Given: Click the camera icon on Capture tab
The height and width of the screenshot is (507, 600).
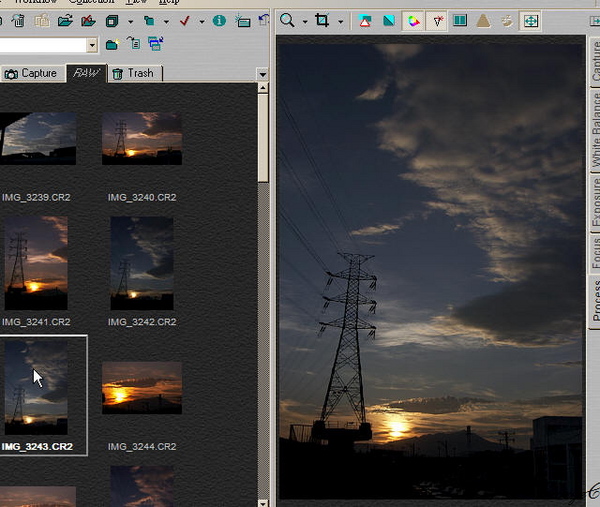Looking at the screenshot, I should click(x=11, y=74).
